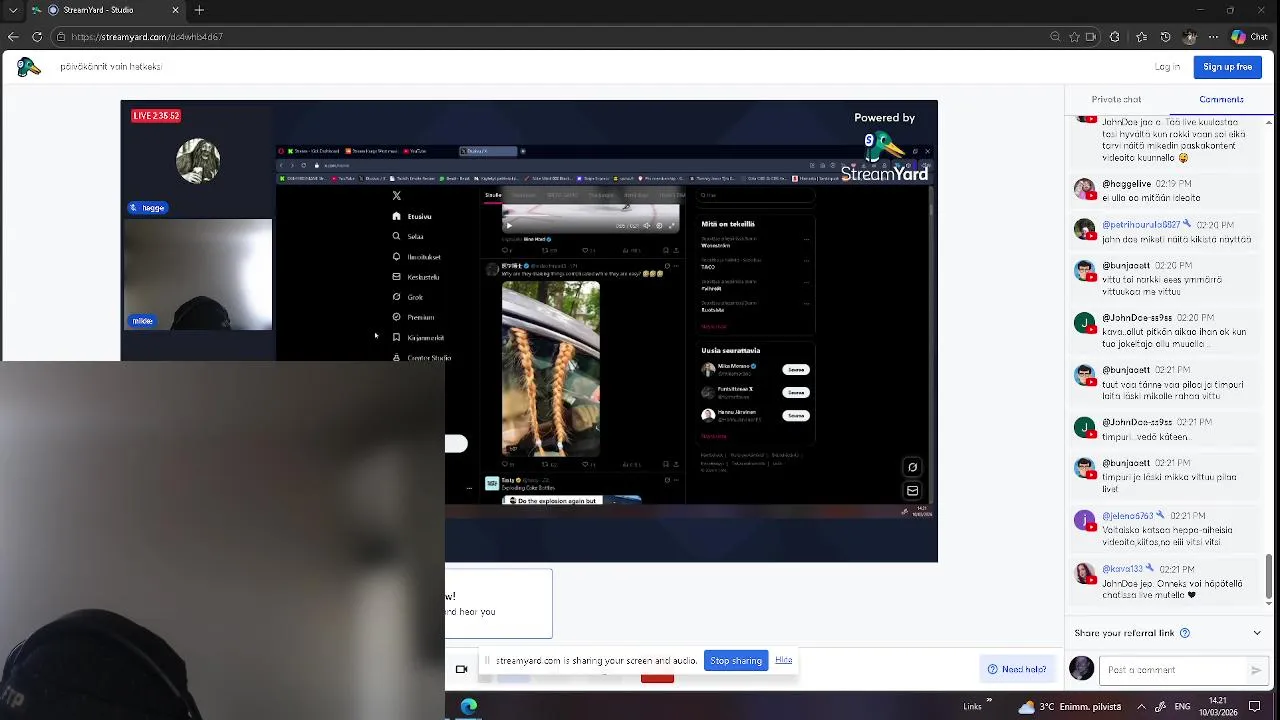Switch to the Private chat tab
The width and height of the screenshot is (1280, 720).
[x=1116, y=100]
